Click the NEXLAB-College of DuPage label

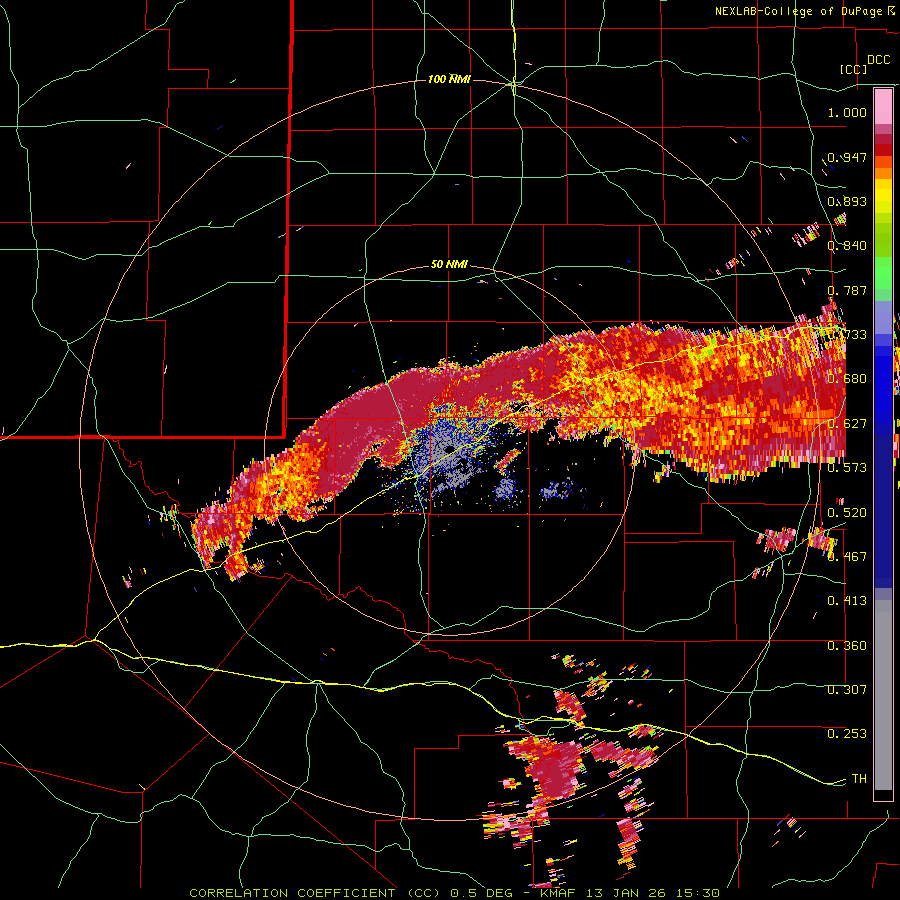coord(798,11)
